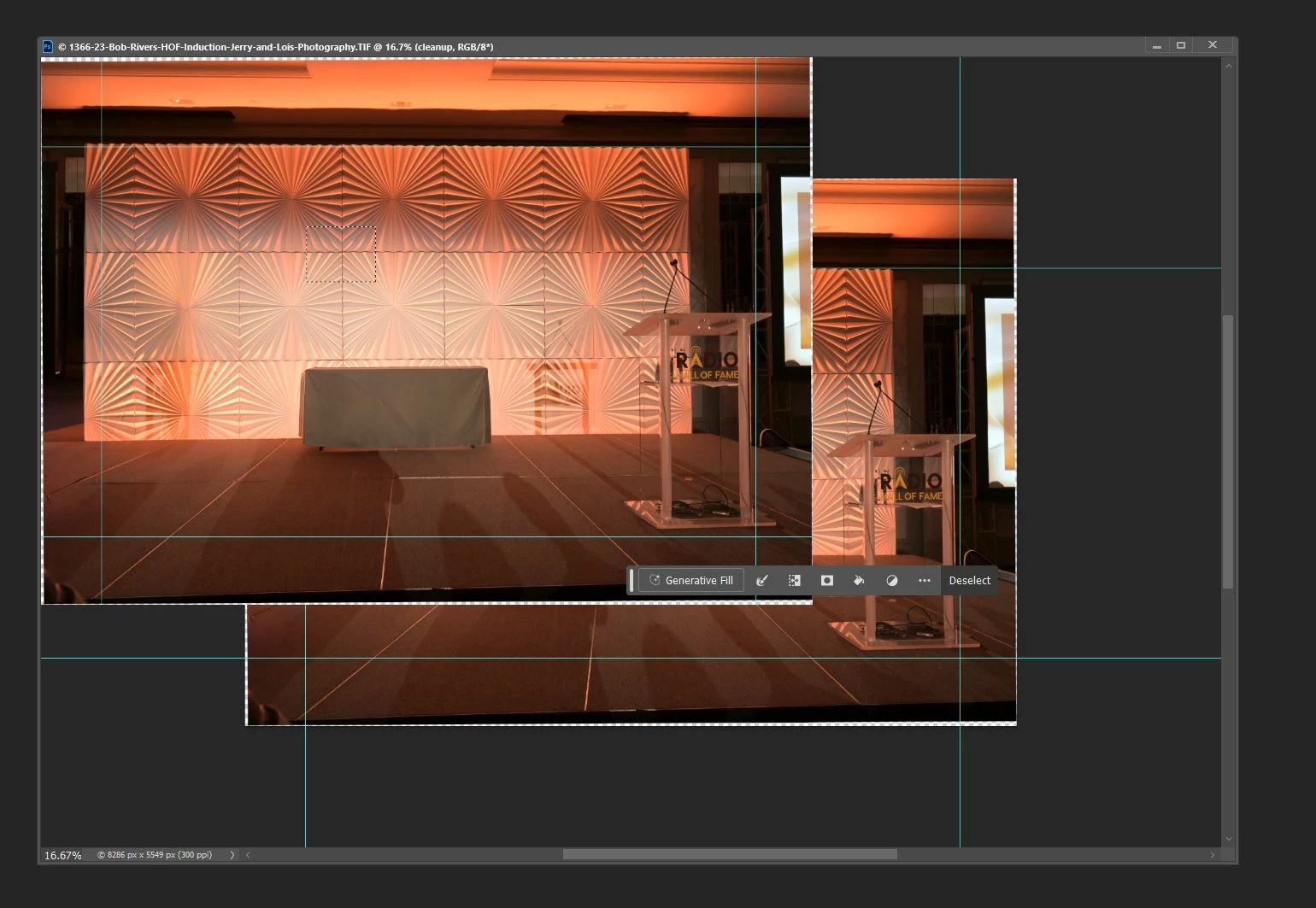Click horizontal scrollbar left arrow
The width and height of the screenshot is (1316, 908).
[248, 855]
